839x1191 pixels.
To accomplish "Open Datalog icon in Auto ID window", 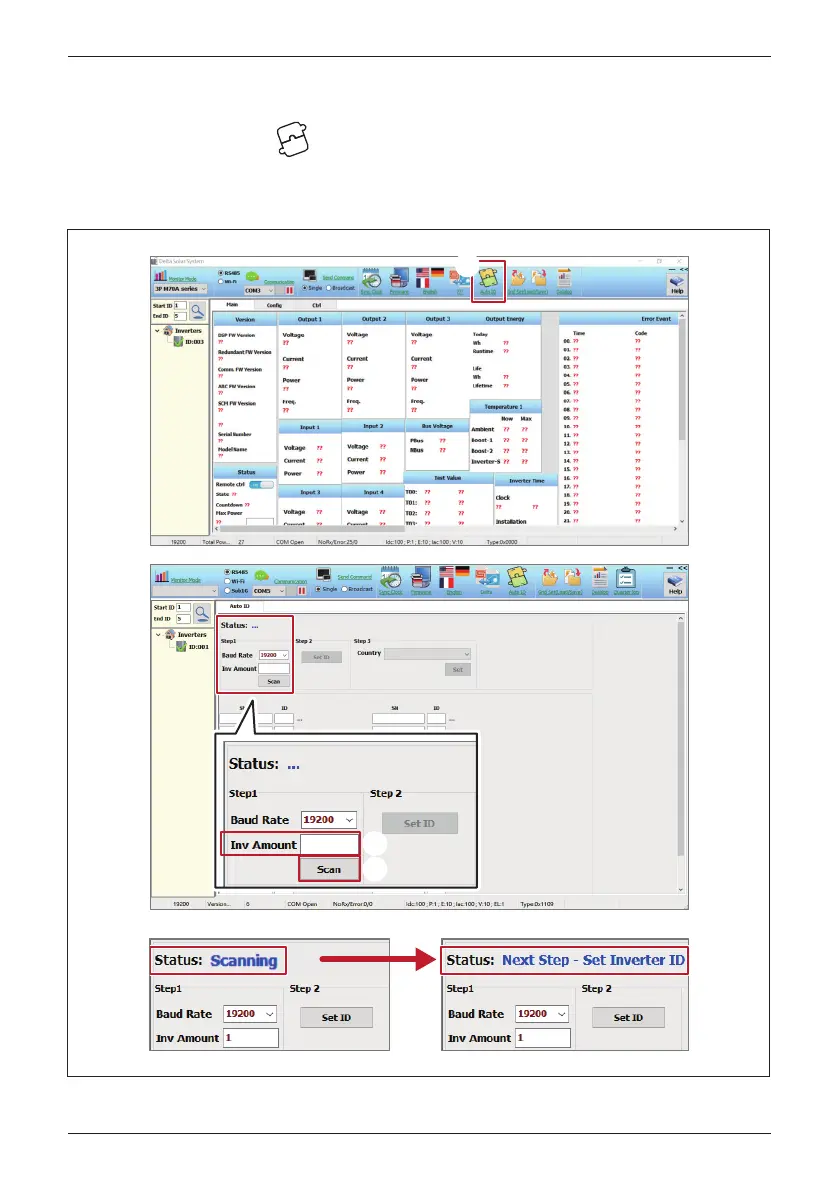I will (x=600, y=579).
